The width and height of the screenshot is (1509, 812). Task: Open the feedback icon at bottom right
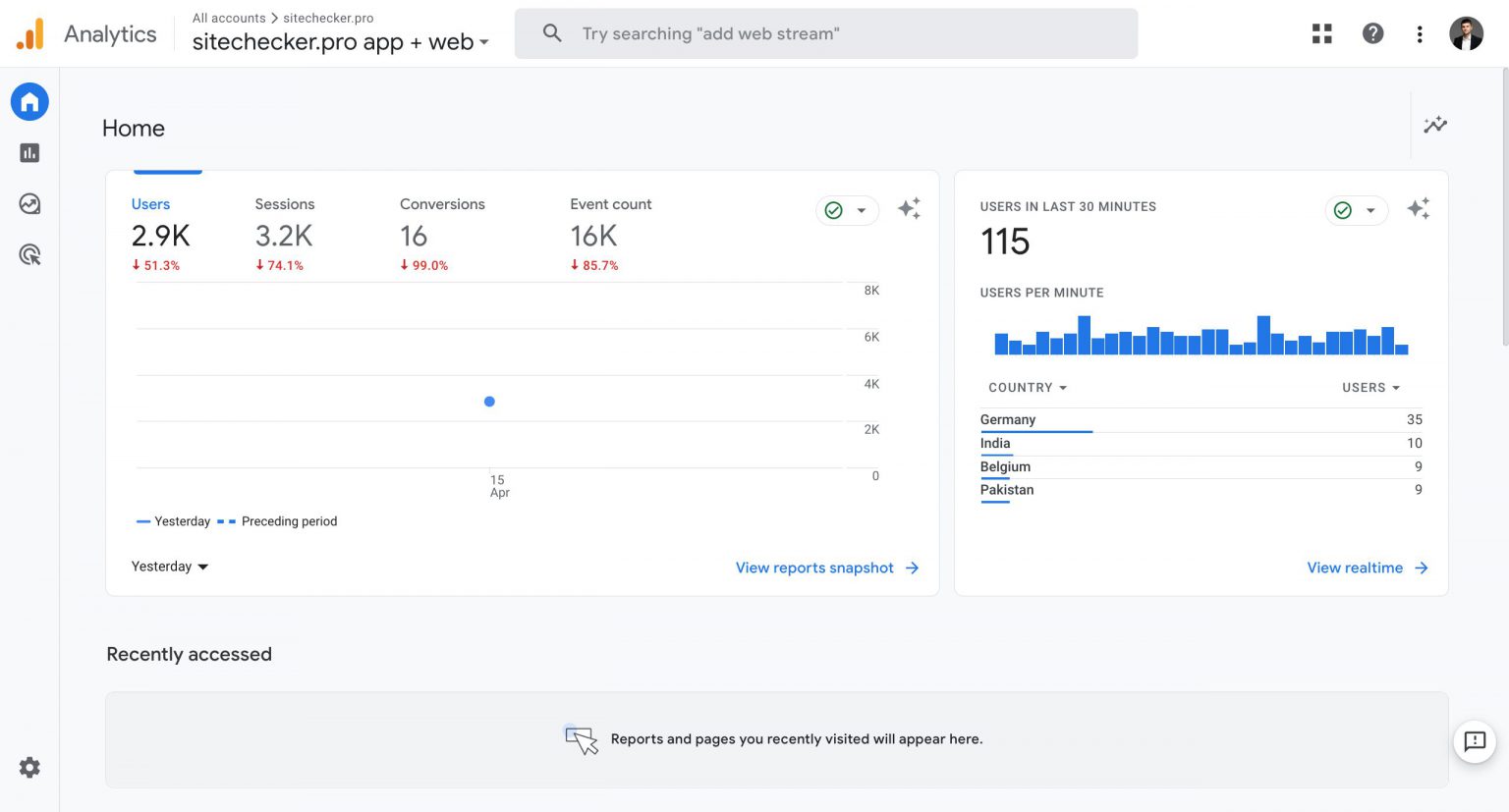pyautogui.click(x=1475, y=742)
